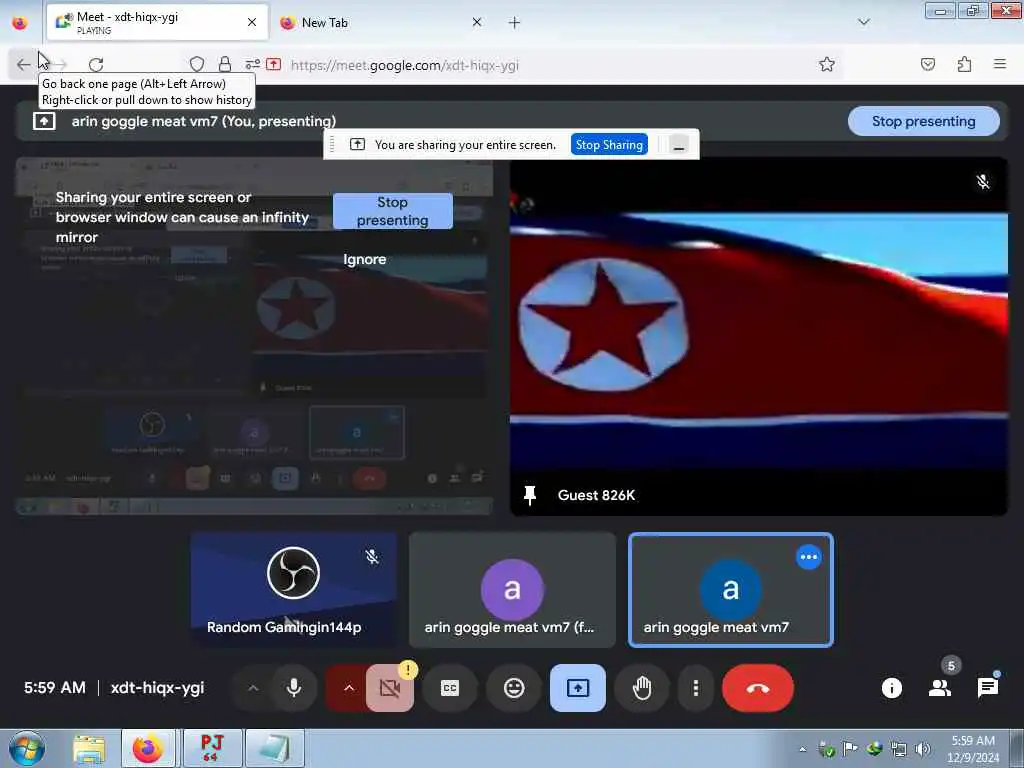Open a new browser tab with plus
This screenshot has height=768, width=1024.
click(x=514, y=23)
